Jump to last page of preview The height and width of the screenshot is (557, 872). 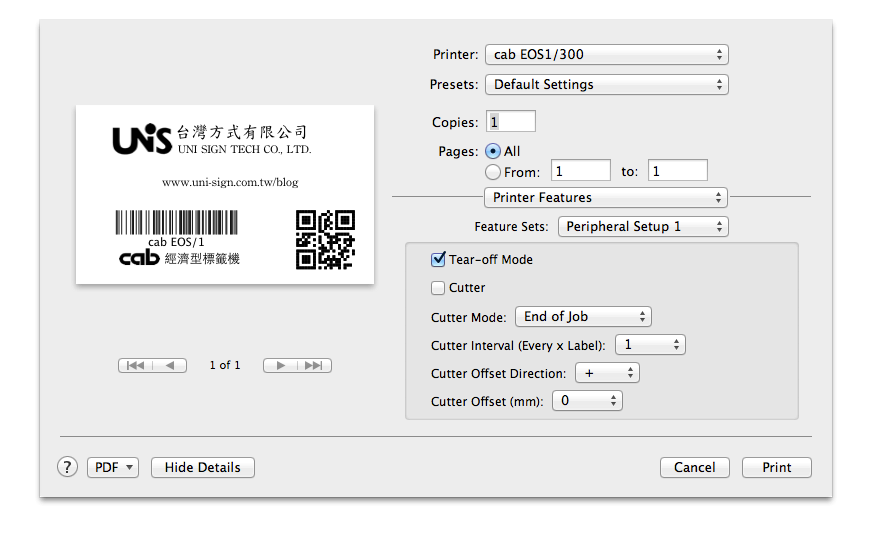[315, 366]
